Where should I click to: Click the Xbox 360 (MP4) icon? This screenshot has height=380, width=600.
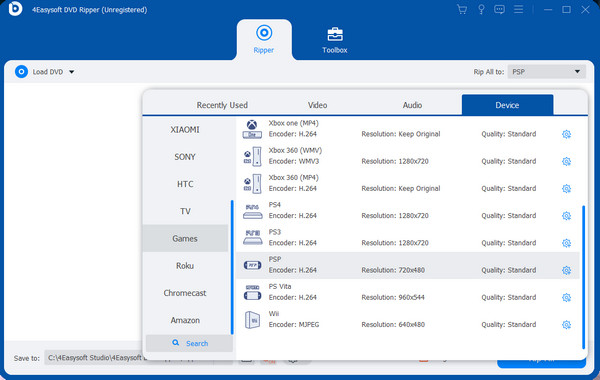pos(252,183)
